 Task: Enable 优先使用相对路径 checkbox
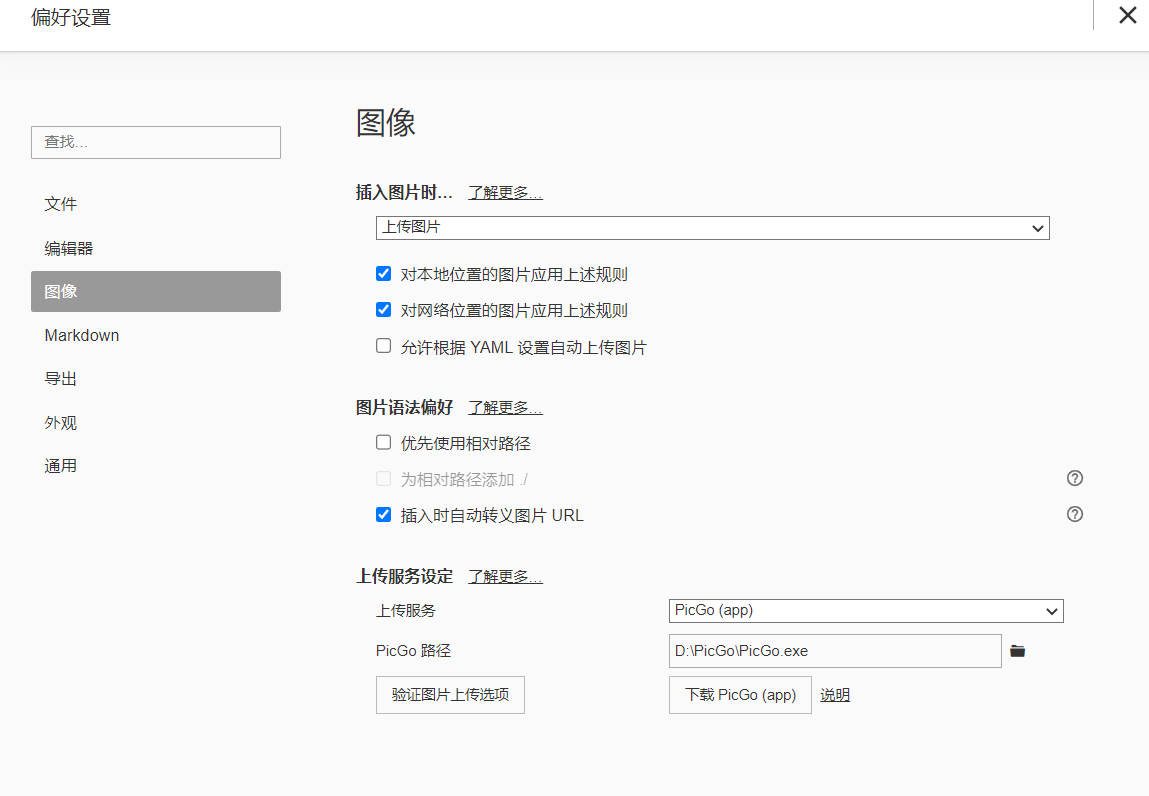coord(383,443)
